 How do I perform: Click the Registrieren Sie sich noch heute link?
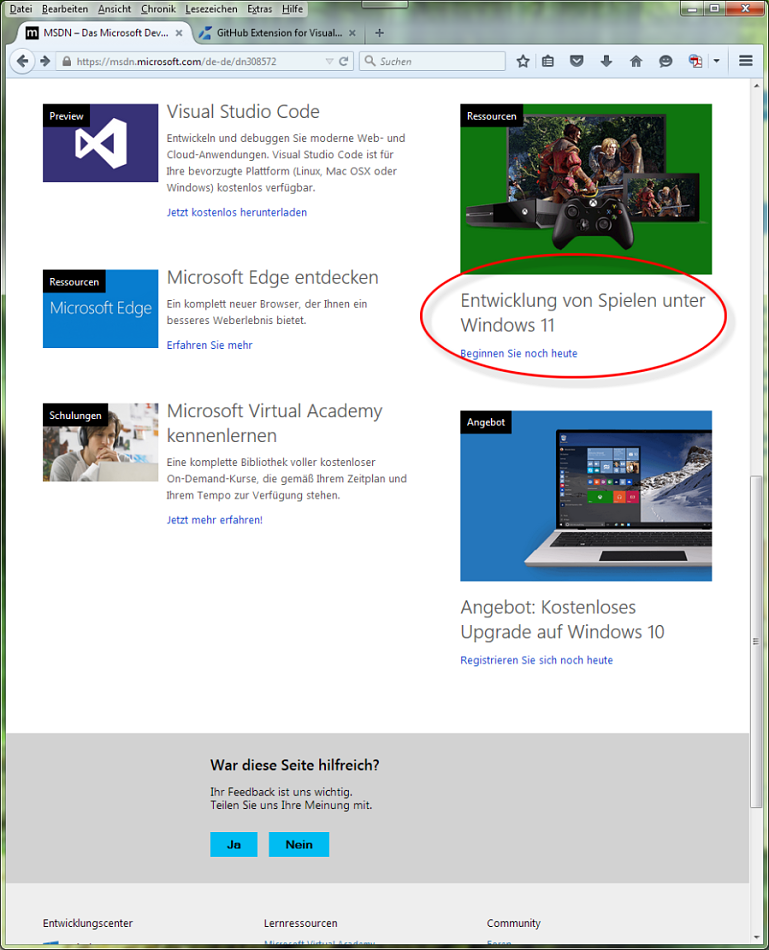pos(536,660)
